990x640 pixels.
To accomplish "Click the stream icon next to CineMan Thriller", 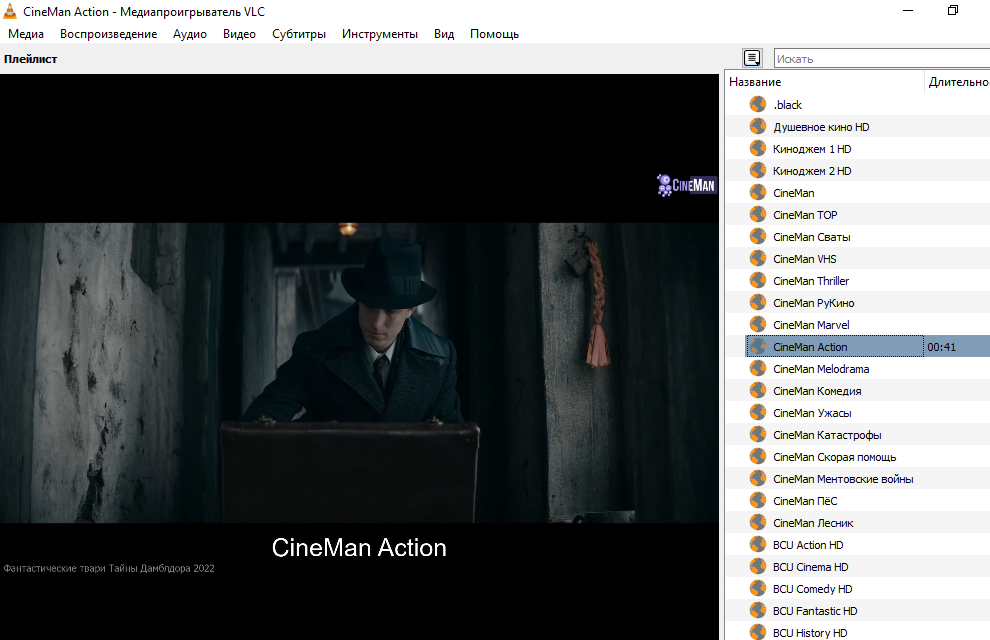I will (758, 280).
